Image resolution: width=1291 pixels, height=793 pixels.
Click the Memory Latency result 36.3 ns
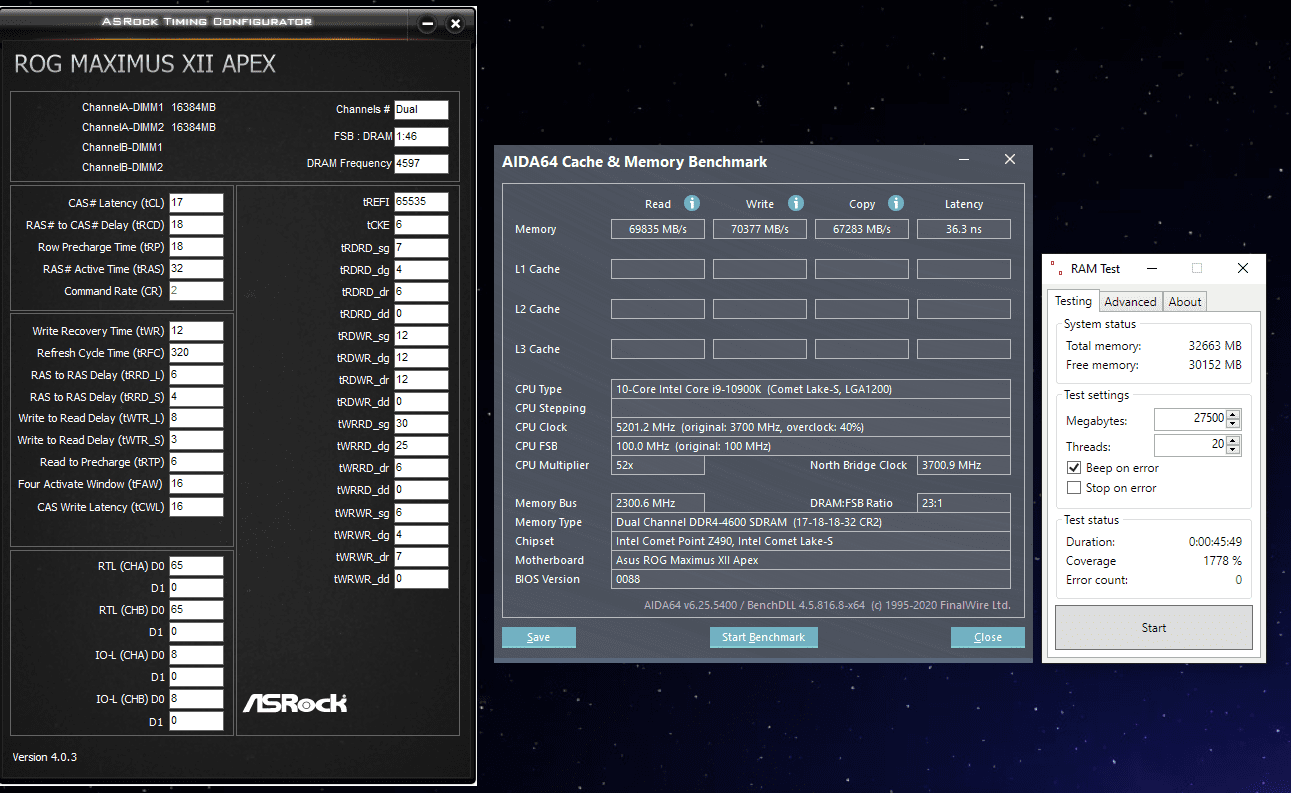(x=964, y=229)
